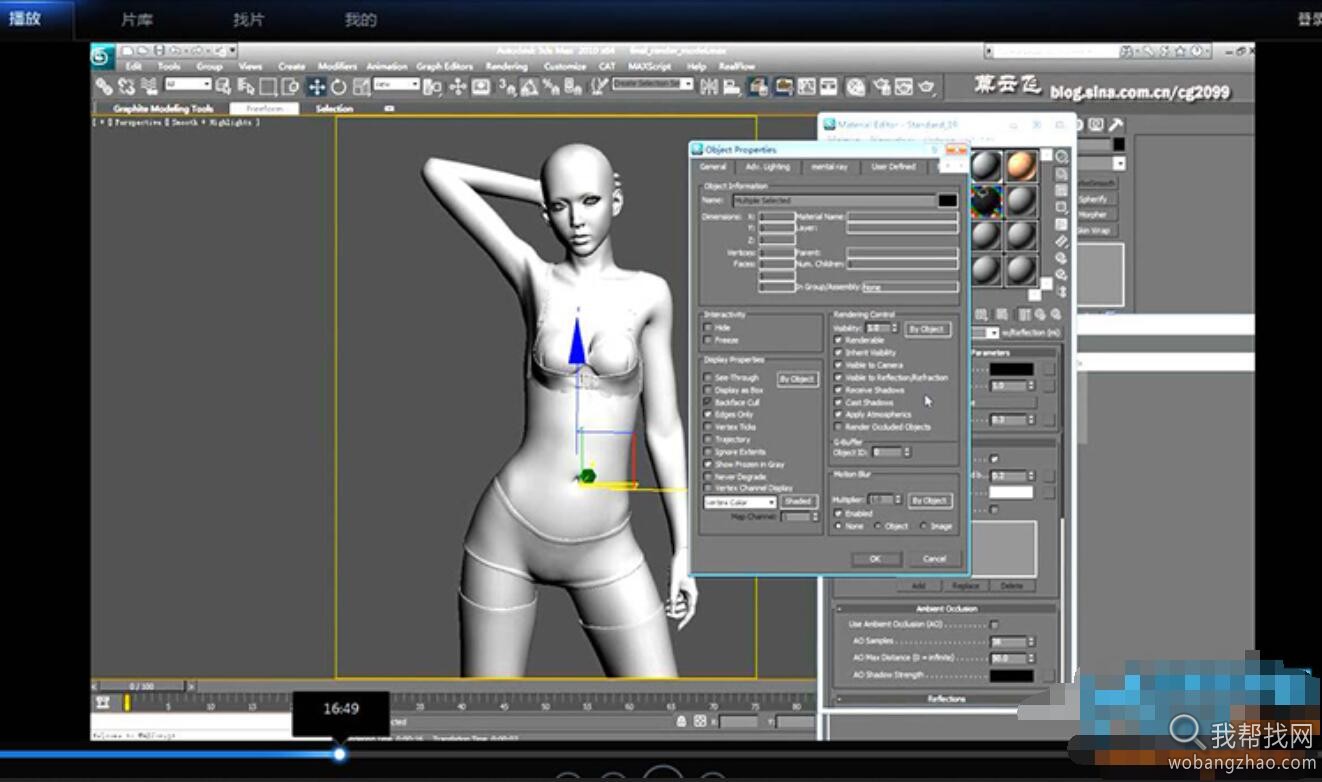Click Material Editor sample type icon

(x=1061, y=157)
